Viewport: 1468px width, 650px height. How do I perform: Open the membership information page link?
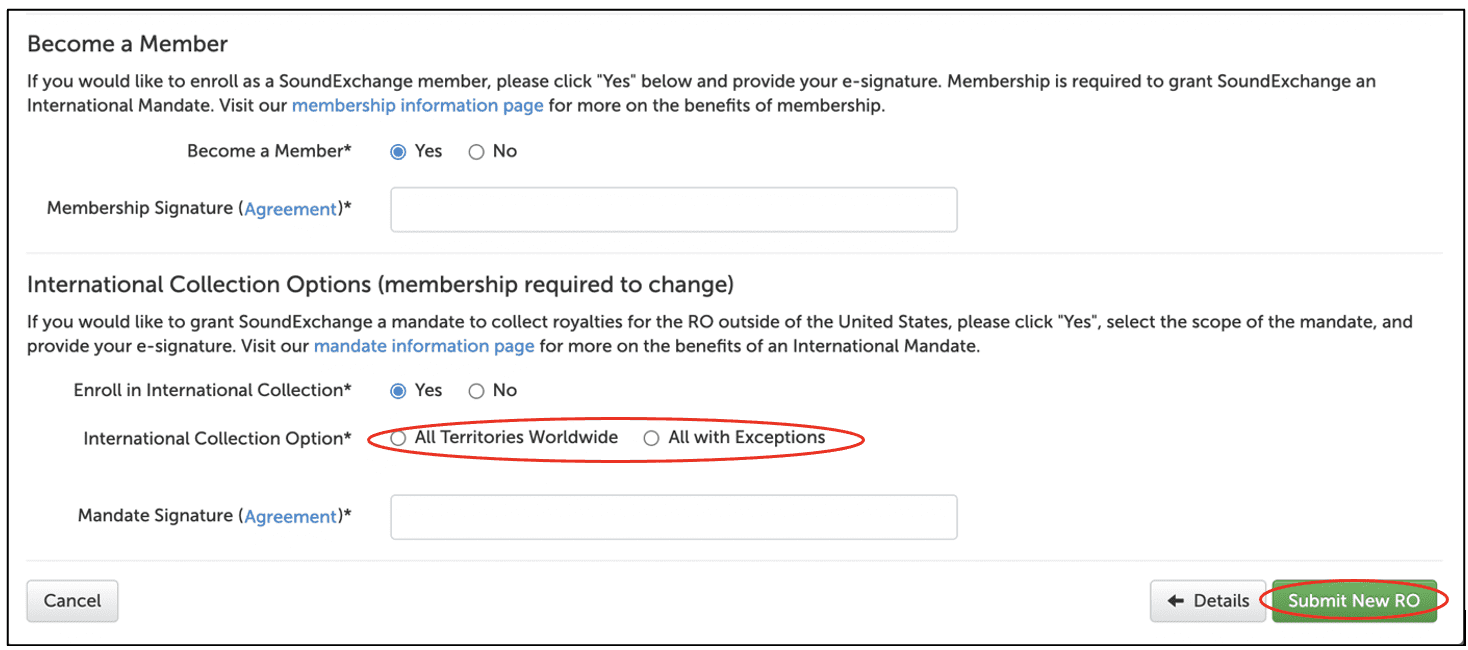(417, 105)
